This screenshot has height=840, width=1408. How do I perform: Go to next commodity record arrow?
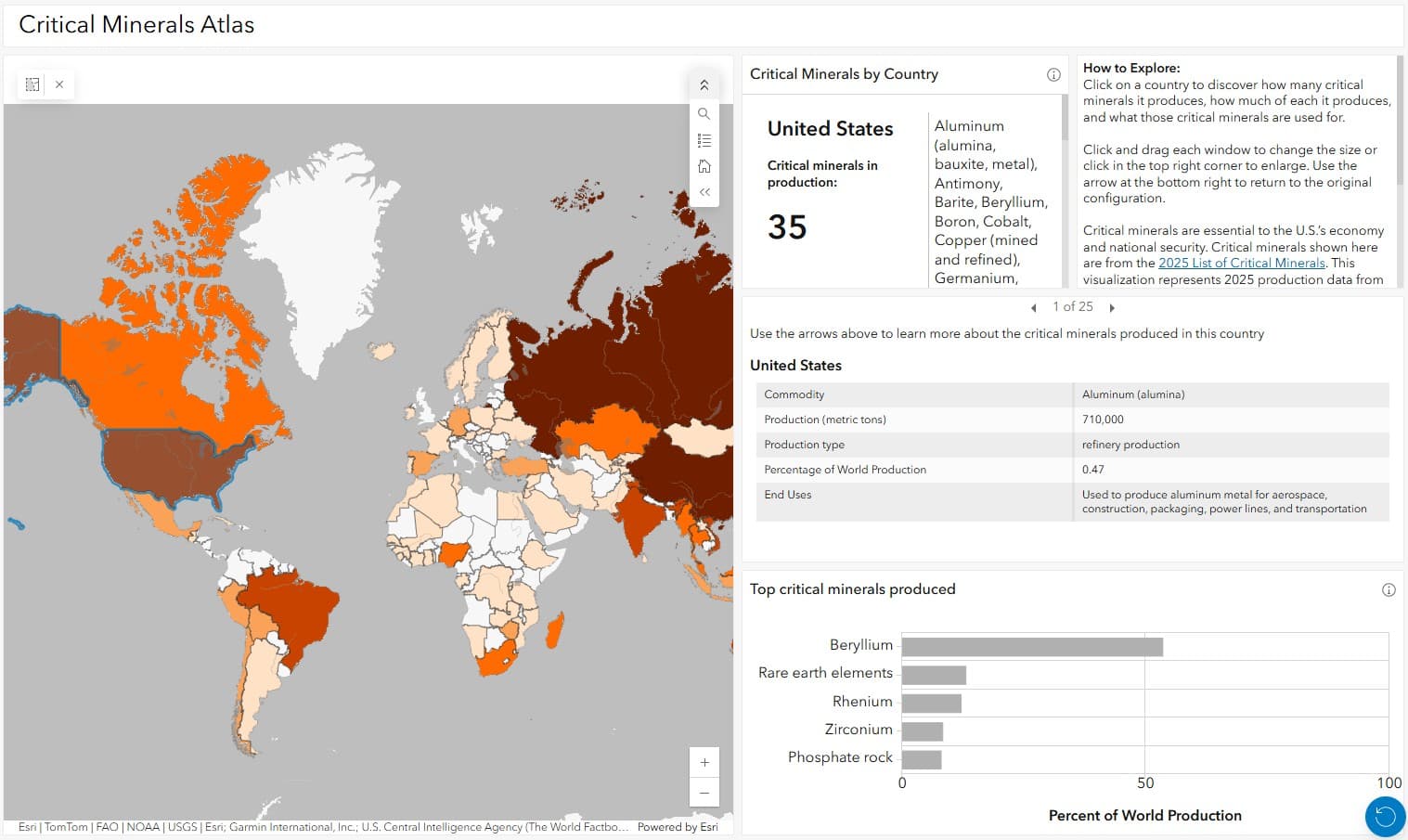1112,308
